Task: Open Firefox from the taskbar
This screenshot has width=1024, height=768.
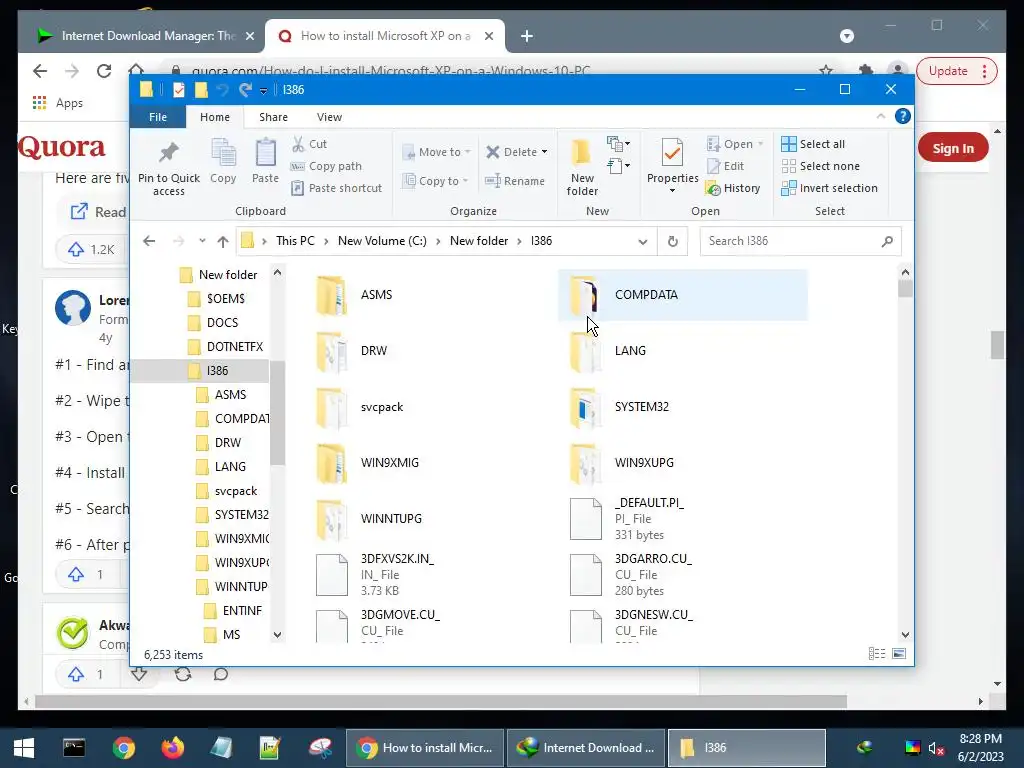Action: (173, 748)
